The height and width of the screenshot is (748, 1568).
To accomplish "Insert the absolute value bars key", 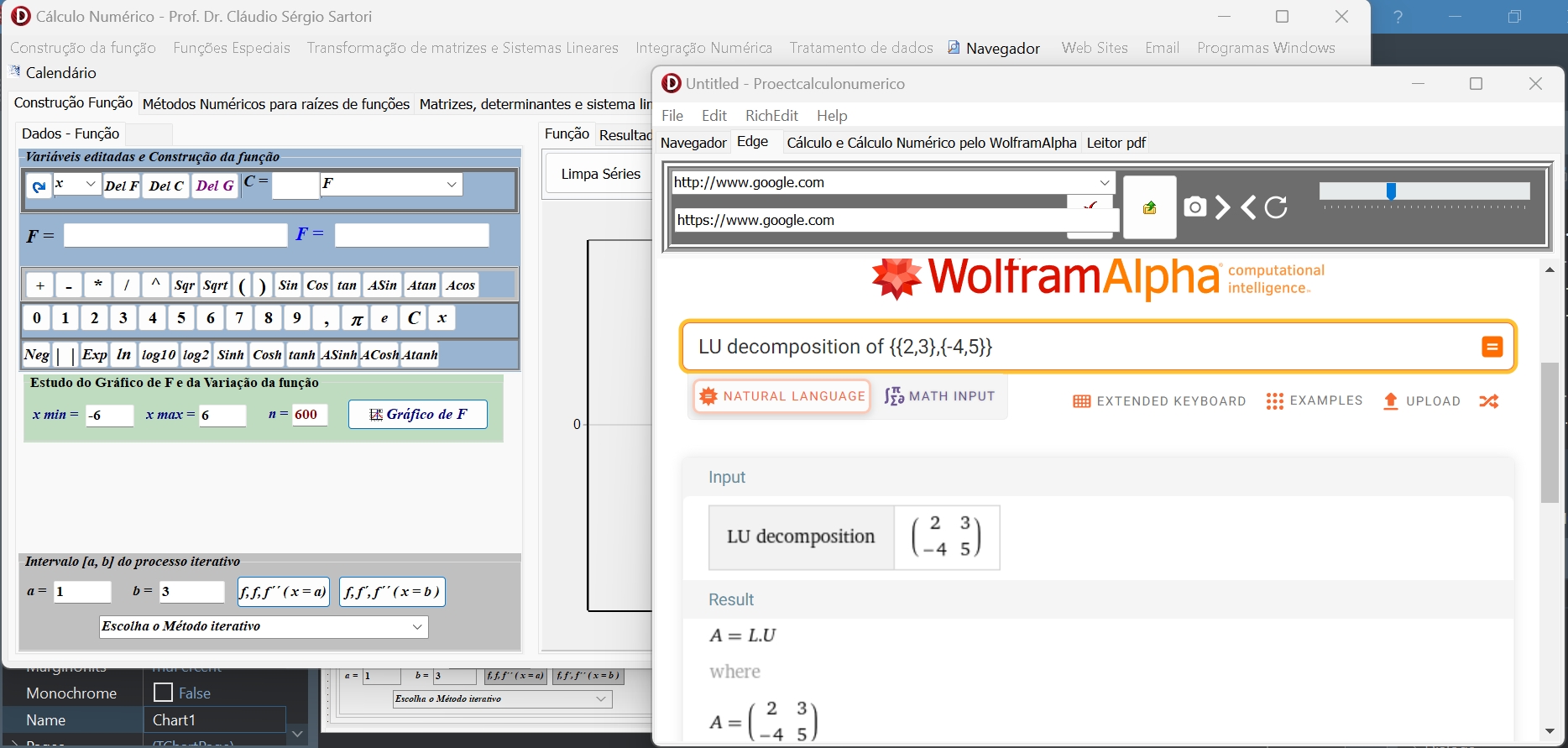I will click(x=65, y=354).
